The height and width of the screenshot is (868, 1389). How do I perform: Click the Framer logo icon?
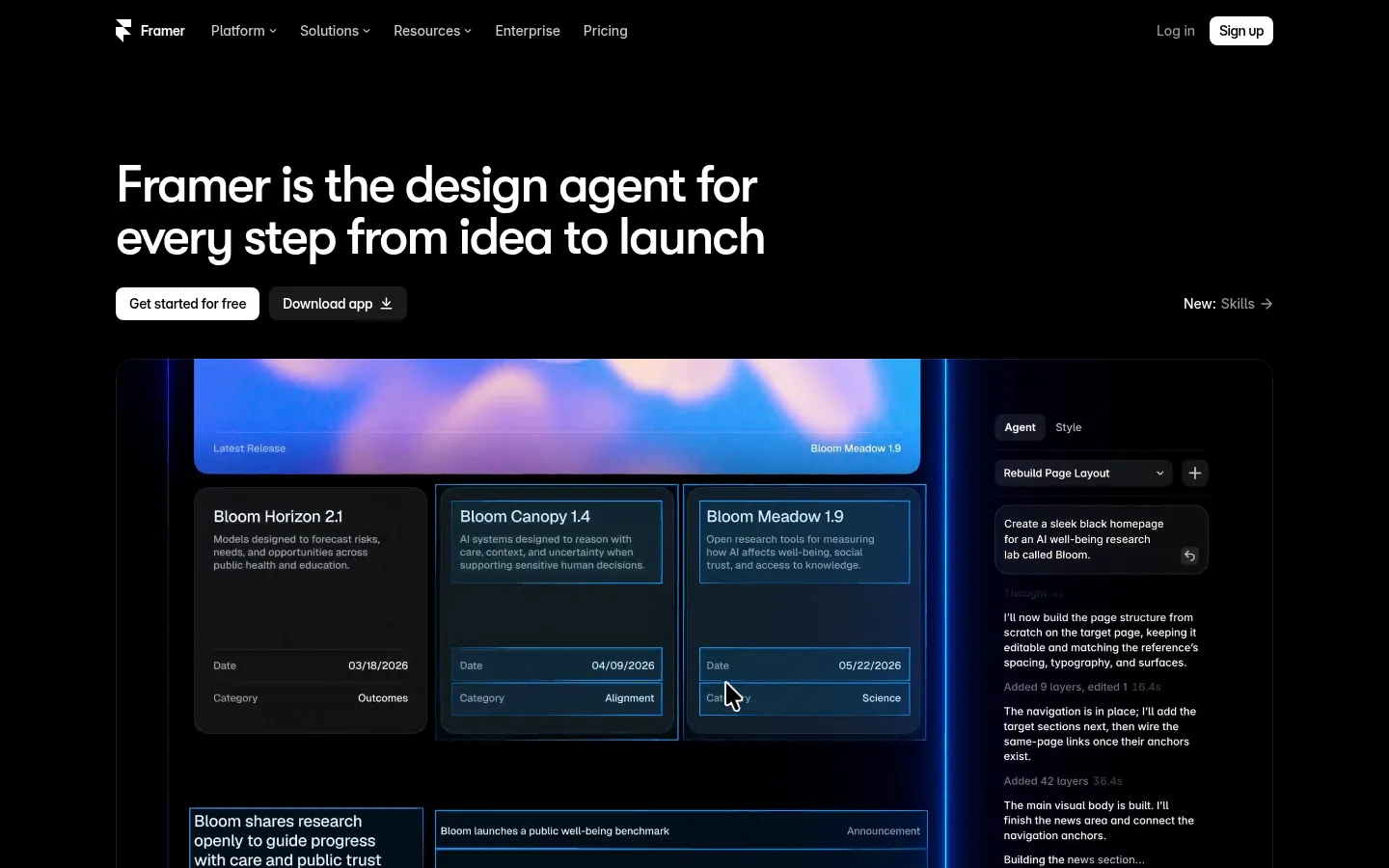point(123,31)
